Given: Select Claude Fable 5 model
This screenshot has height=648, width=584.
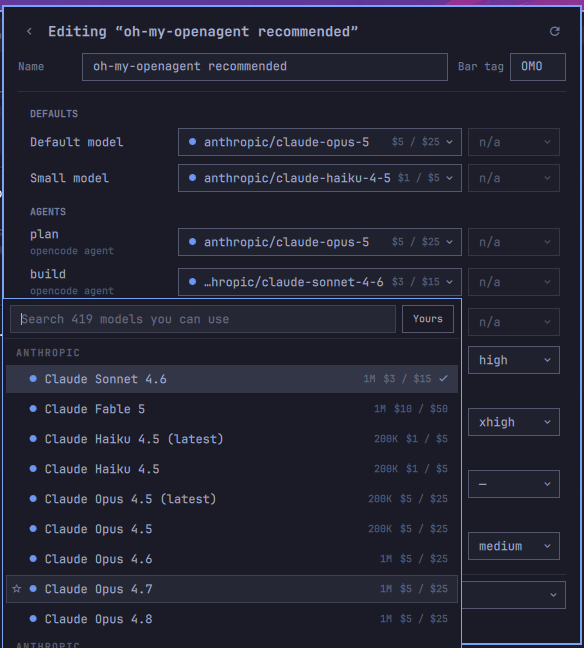Looking at the screenshot, I should click(232, 409).
